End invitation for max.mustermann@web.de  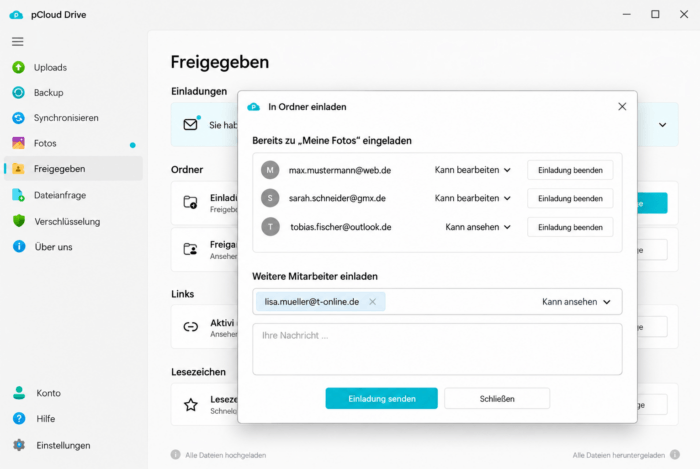pos(570,170)
